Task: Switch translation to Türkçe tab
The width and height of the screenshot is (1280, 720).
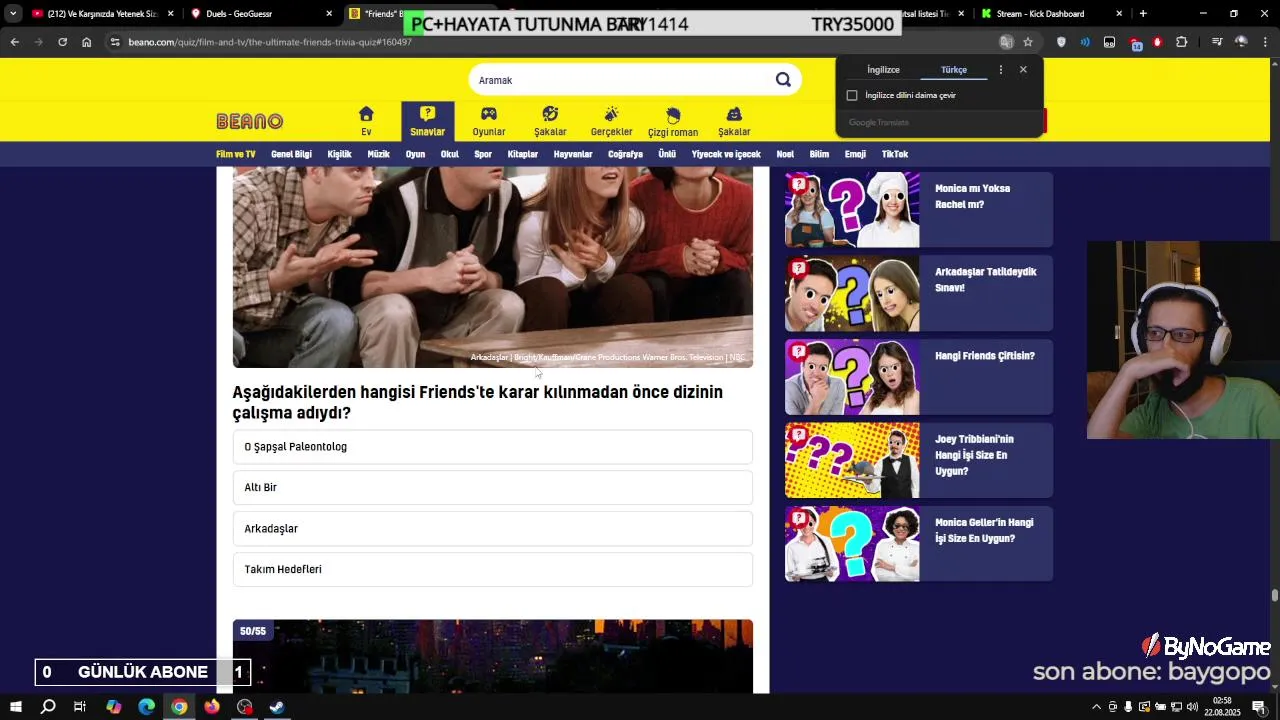Action: [x=954, y=70]
